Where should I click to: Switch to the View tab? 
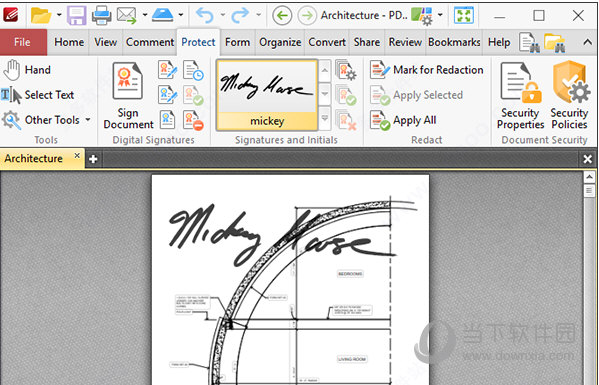(105, 42)
